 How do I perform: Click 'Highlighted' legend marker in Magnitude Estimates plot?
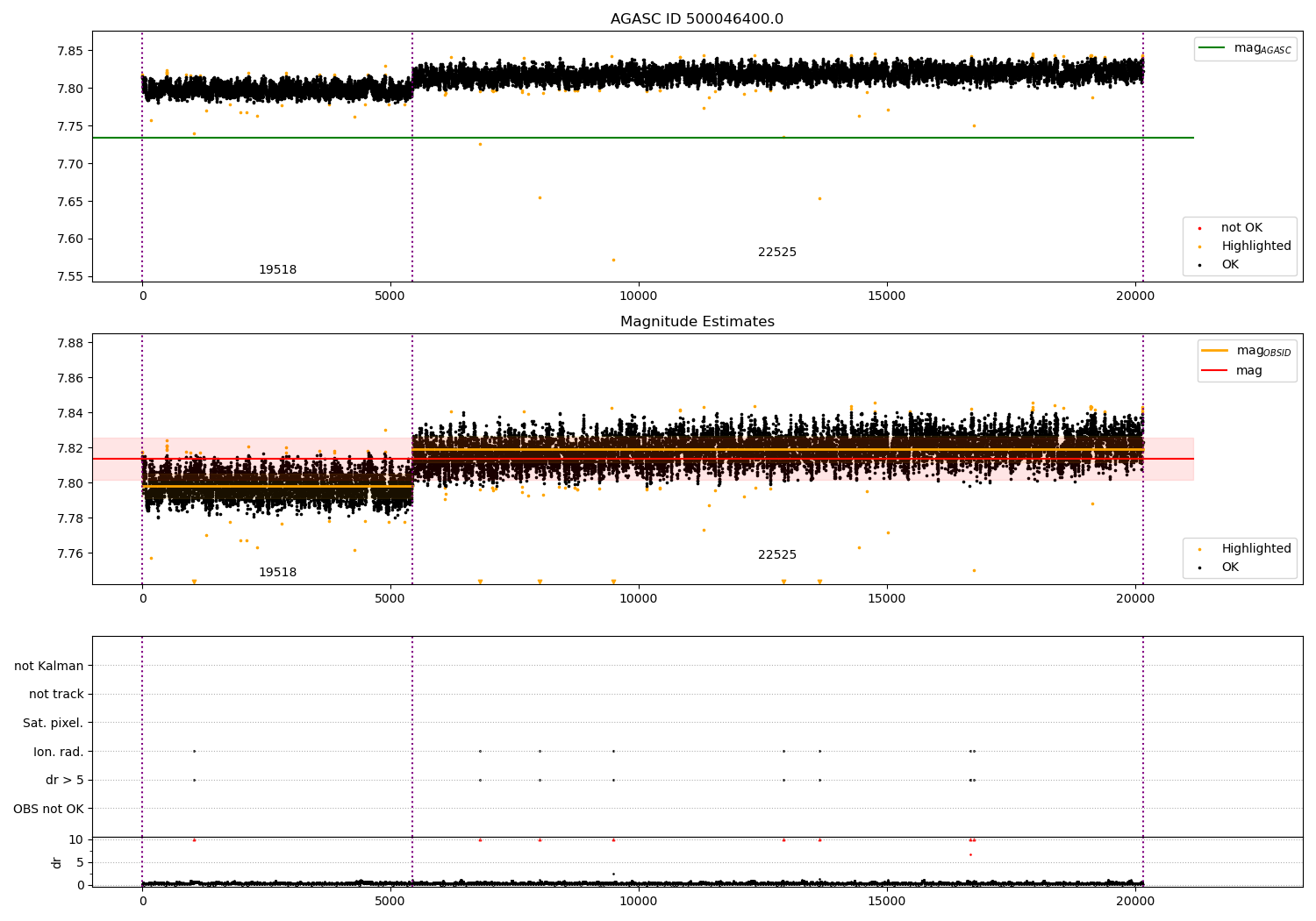1200,549
